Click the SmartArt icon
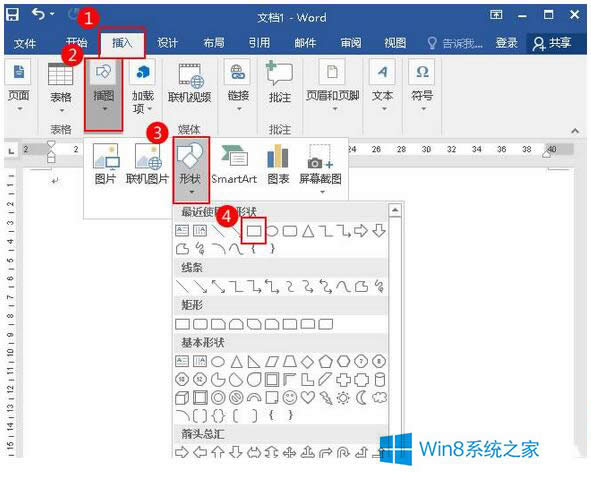The width and height of the screenshot is (591, 483). point(234,165)
